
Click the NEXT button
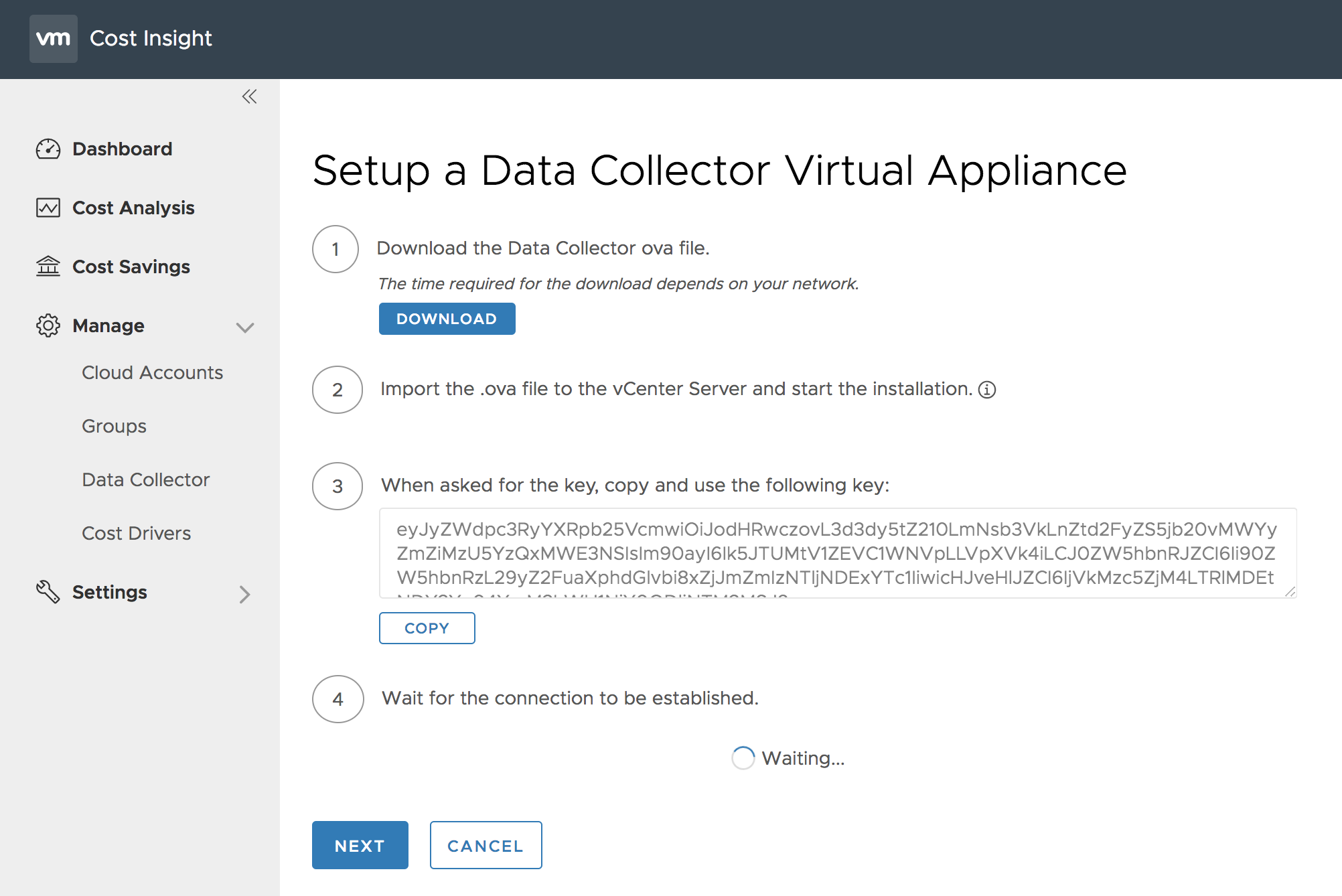point(360,845)
